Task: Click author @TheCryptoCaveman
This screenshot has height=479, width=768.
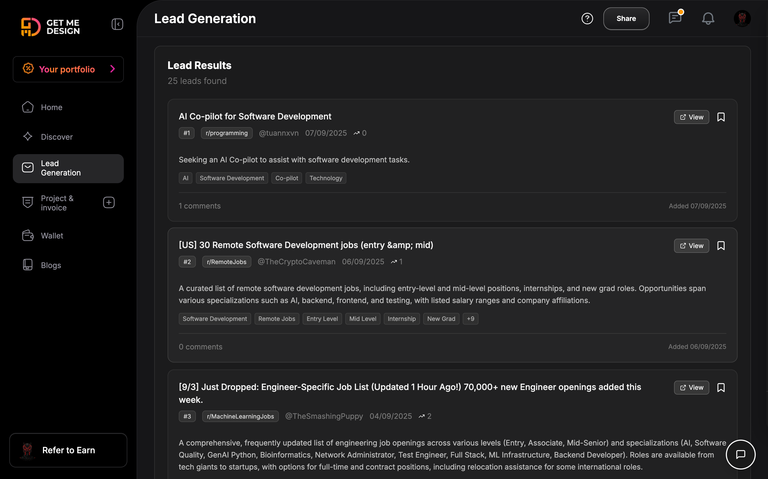Action: (x=296, y=262)
